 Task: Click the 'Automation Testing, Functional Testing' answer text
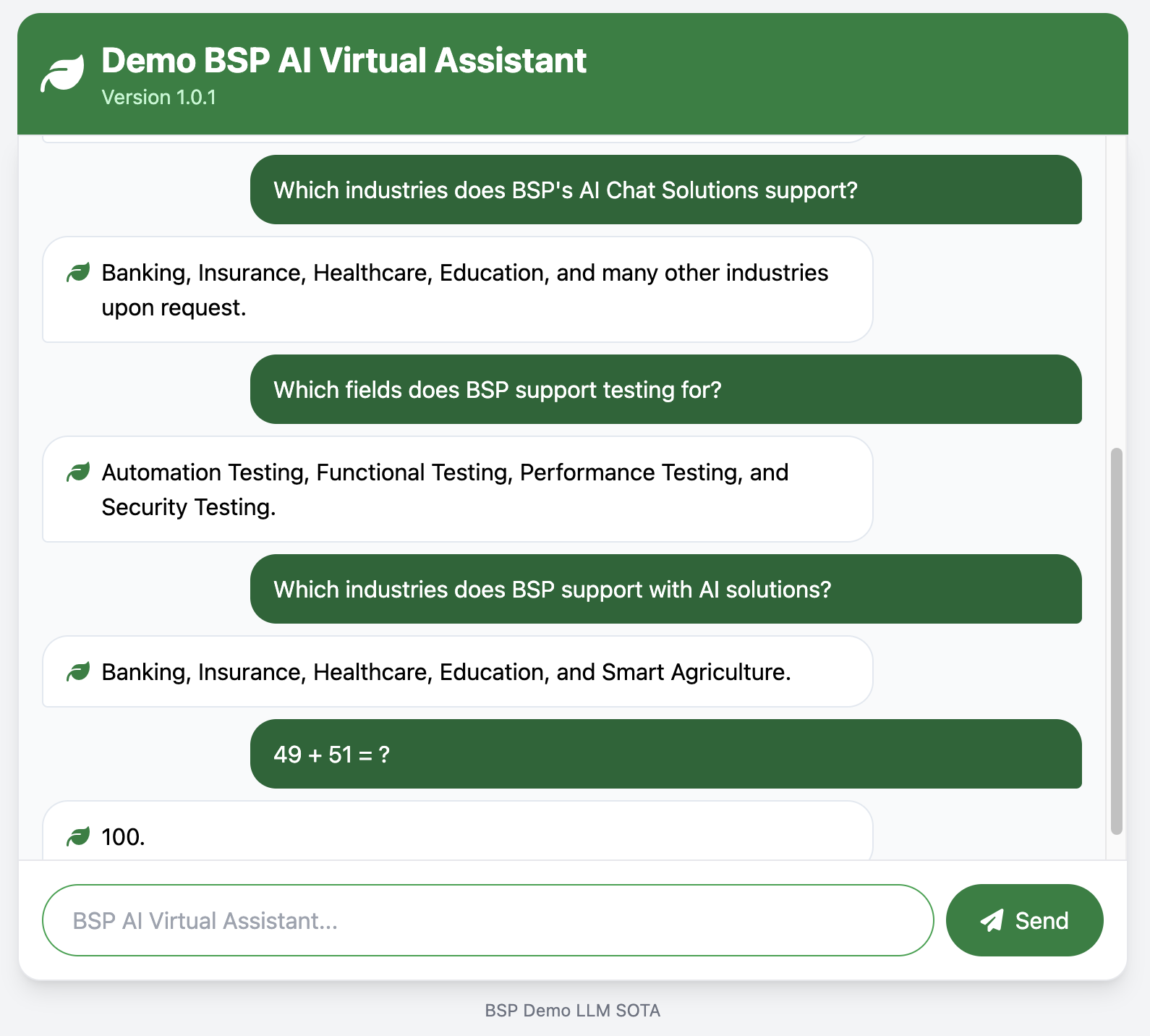click(445, 490)
